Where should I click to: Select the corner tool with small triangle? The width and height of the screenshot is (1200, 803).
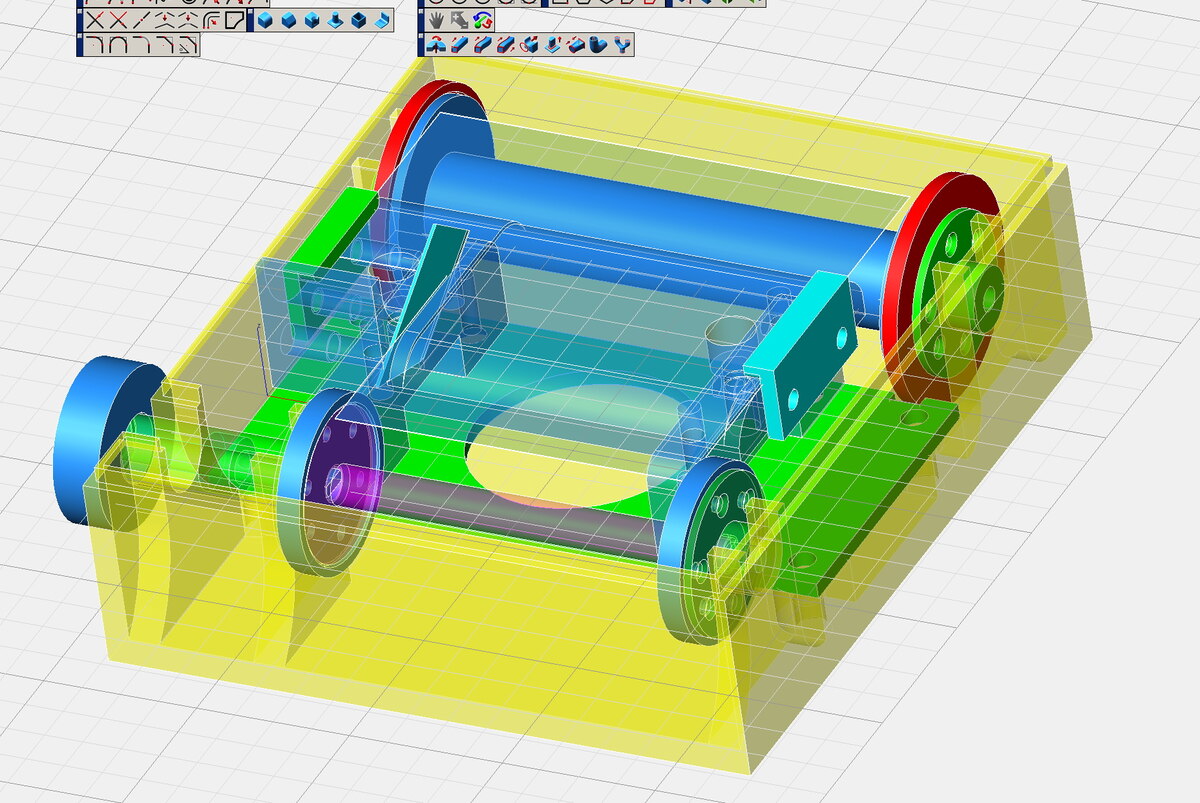pos(187,44)
